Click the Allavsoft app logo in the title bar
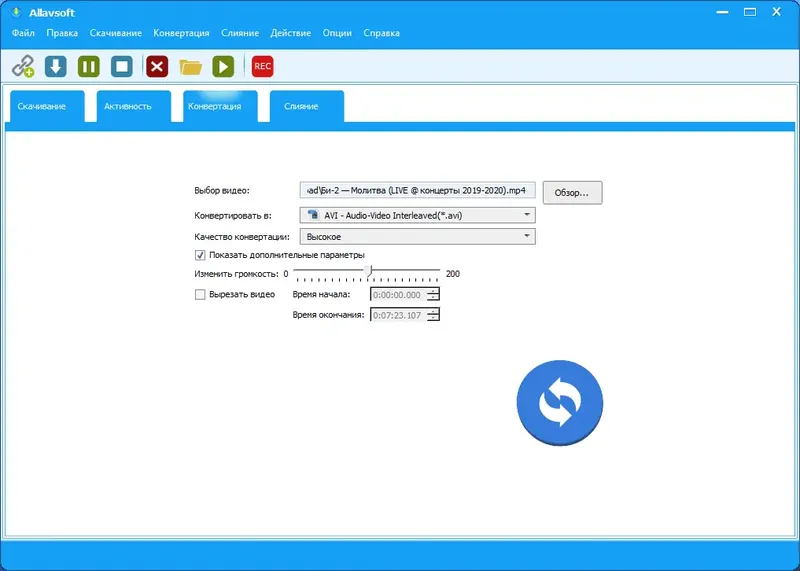 pos(16,12)
